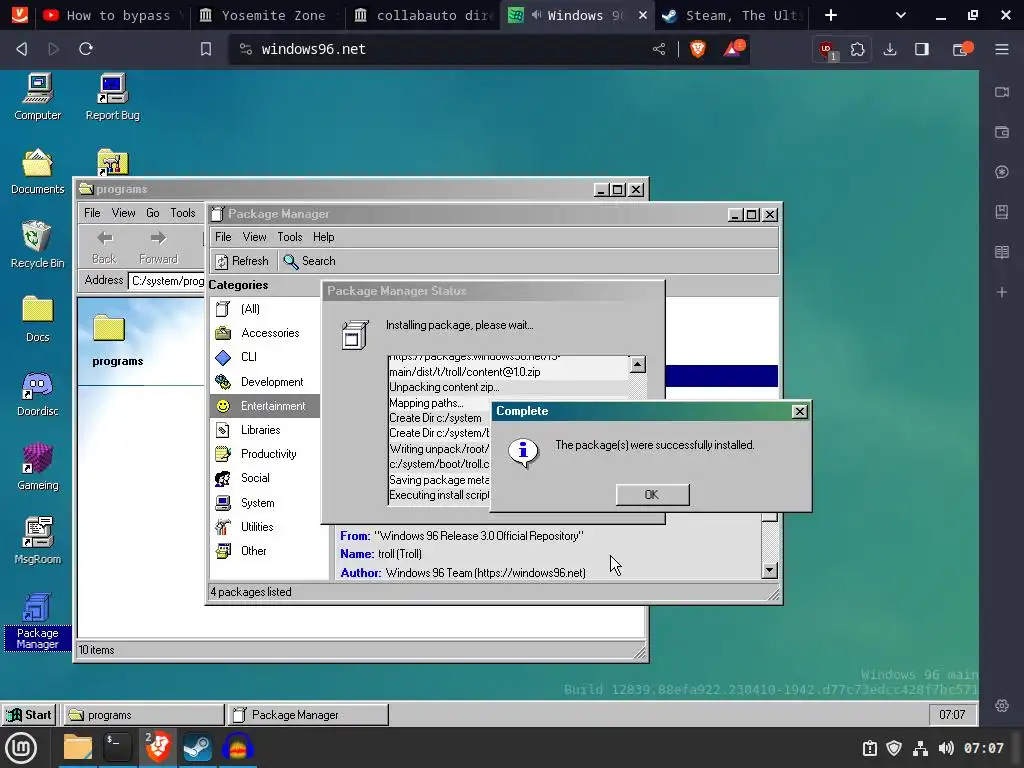This screenshot has height=768, width=1024.
Task: Switch to programs taskbar button
Action: point(144,715)
